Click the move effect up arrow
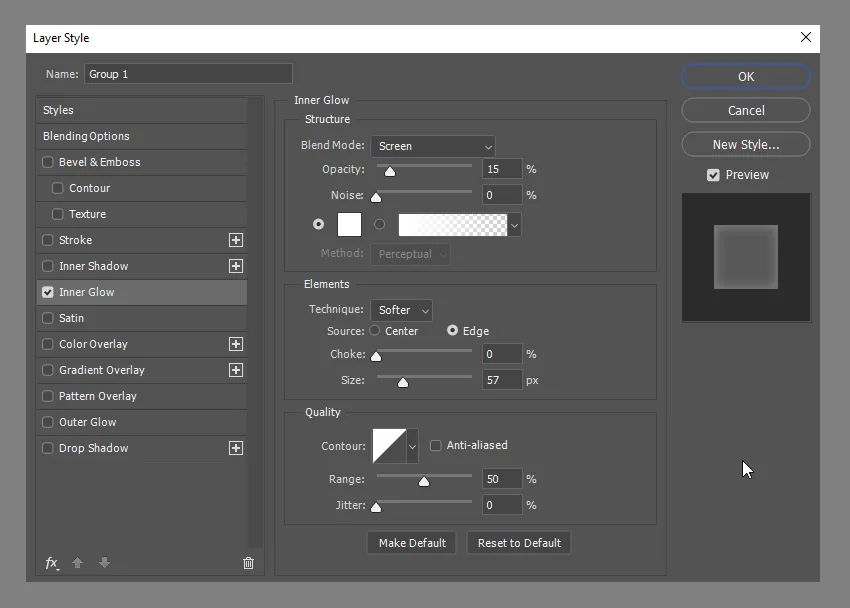The image size is (850, 608). [x=77, y=563]
